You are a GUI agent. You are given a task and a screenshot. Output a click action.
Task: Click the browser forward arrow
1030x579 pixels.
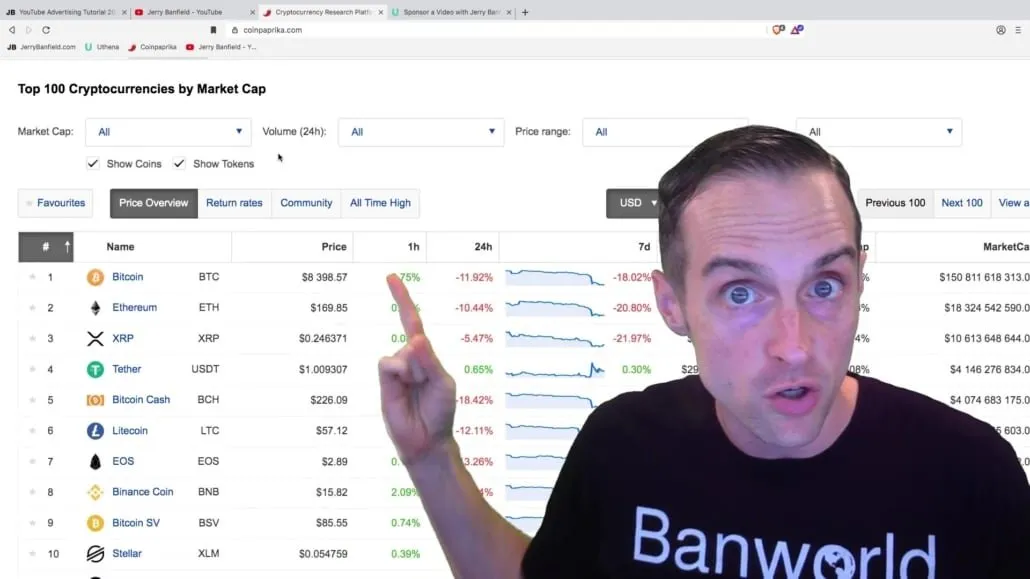[x=29, y=30]
